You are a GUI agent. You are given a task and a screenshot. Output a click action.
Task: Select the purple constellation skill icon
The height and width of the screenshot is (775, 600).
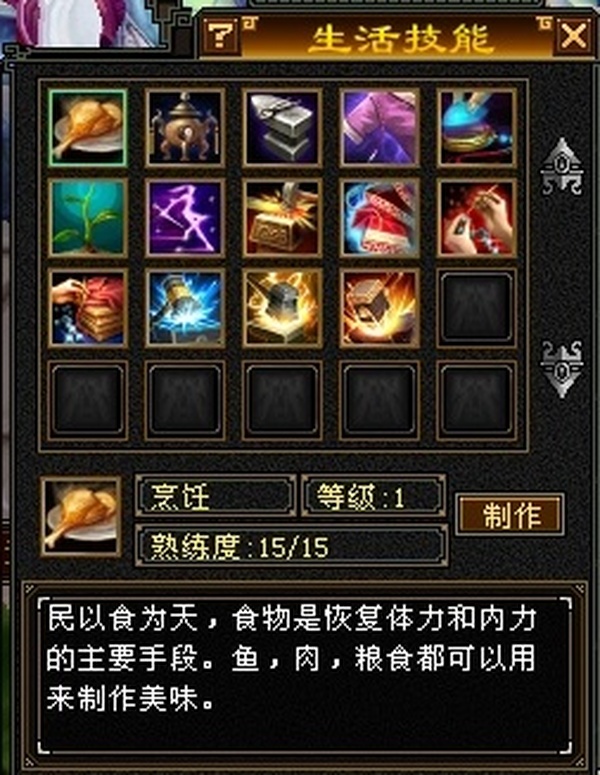tap(185, 218)
